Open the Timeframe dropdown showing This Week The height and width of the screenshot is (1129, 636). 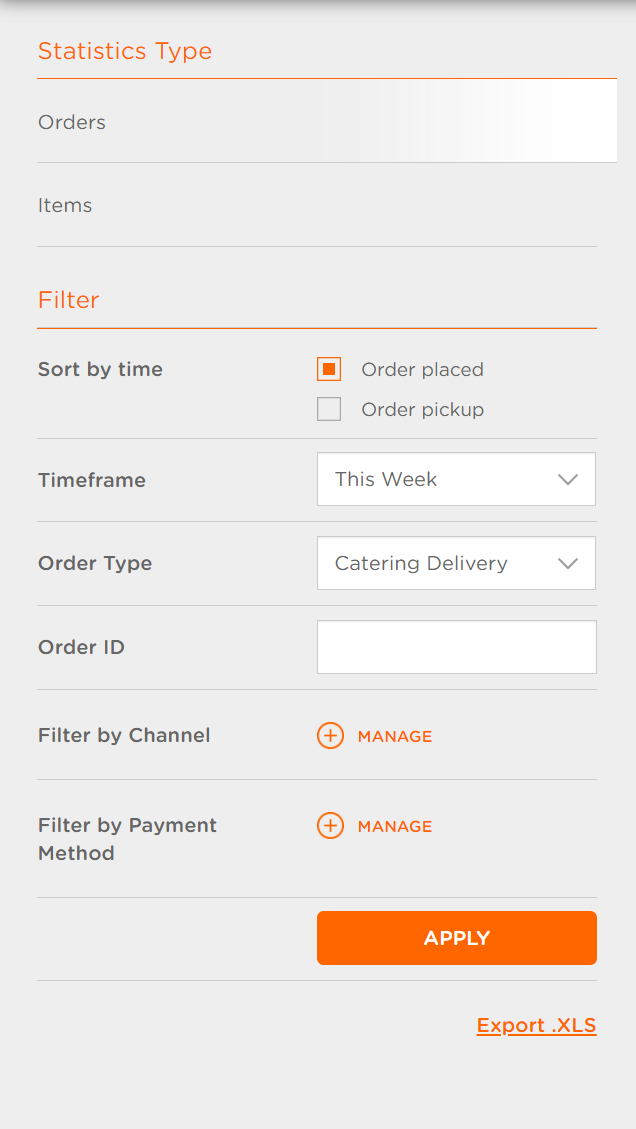(x=456, y=479)
